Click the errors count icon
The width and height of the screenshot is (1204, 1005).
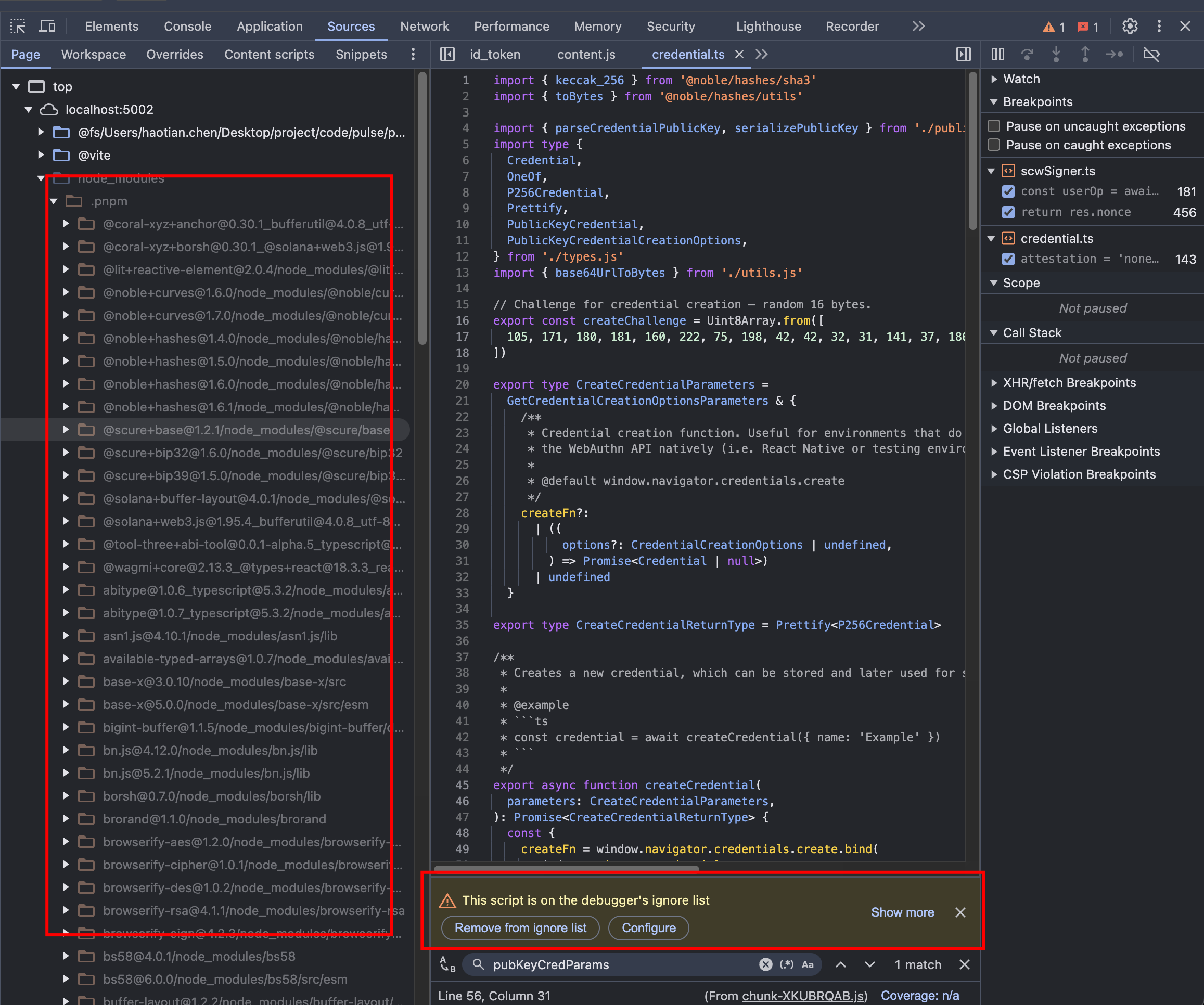tap(1087, 27)
